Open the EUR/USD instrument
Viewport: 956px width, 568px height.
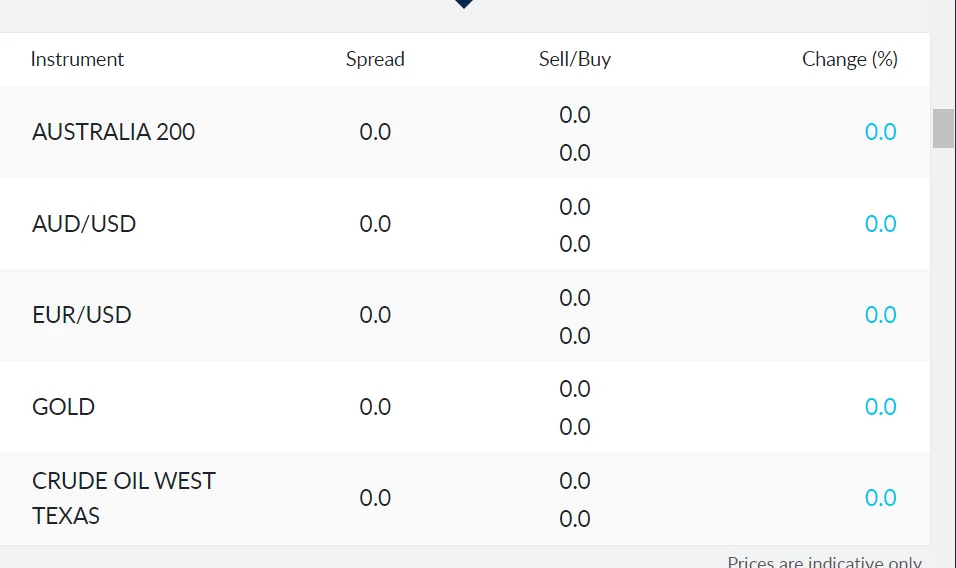click(x=82, y=315)
